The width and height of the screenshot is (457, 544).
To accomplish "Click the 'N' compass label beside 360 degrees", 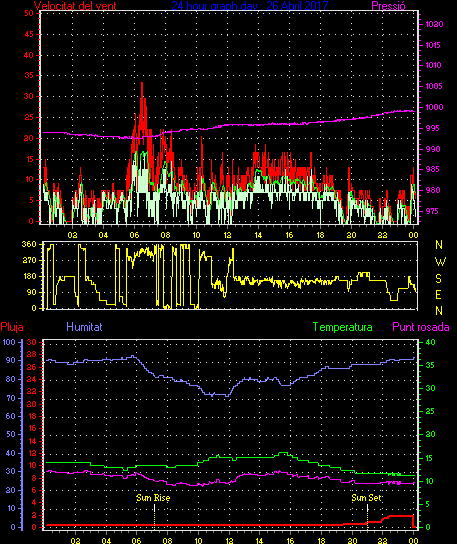I will (x=439, y=245).
